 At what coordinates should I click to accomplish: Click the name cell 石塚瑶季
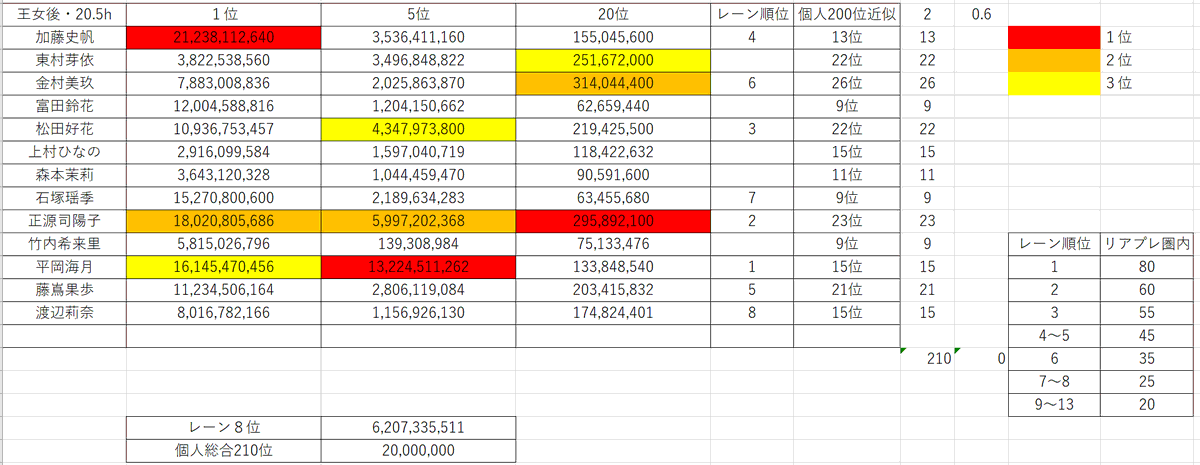65,198
